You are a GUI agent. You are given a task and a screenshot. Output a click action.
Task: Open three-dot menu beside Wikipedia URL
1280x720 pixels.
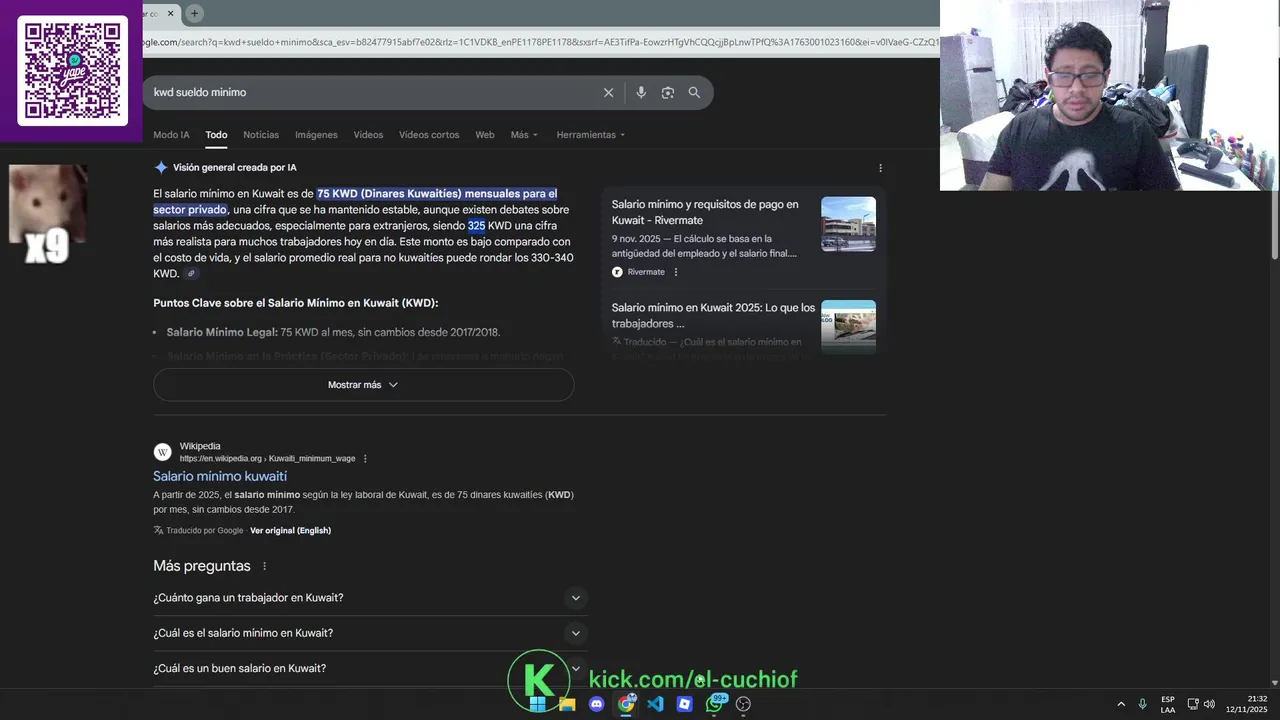(x=365, y=459)
